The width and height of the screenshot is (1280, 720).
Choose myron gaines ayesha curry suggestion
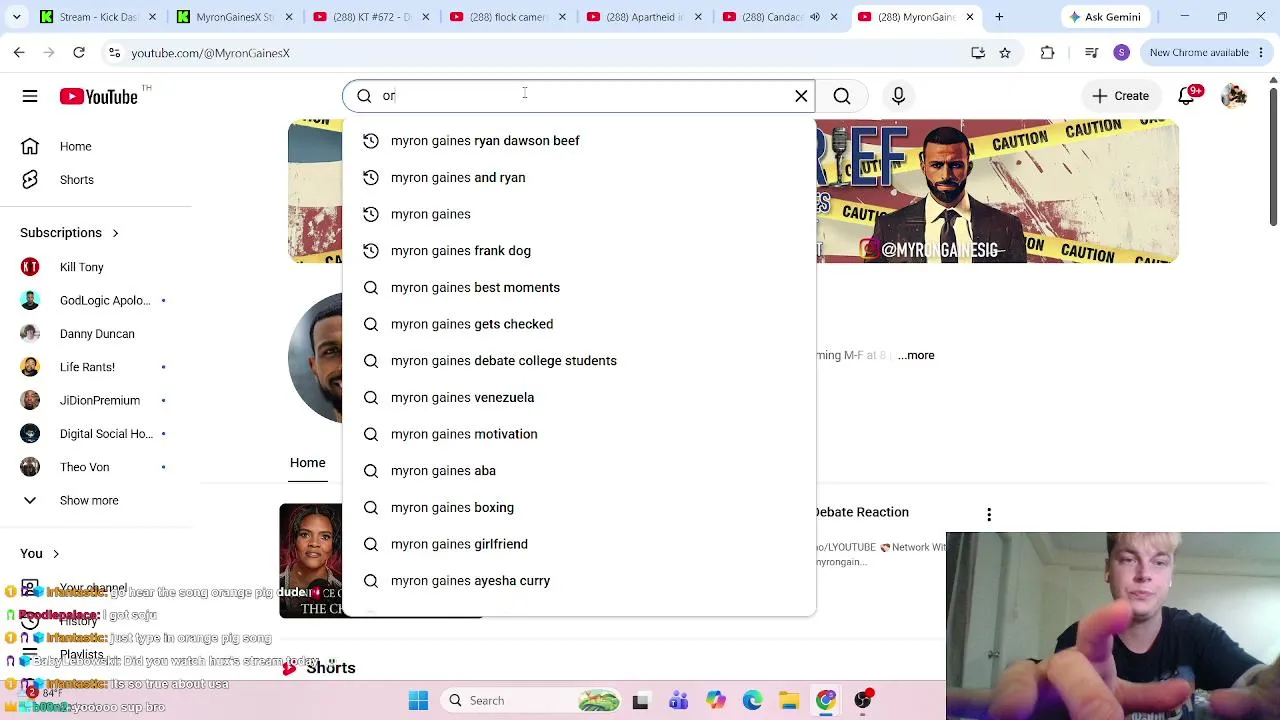[579, 581]
